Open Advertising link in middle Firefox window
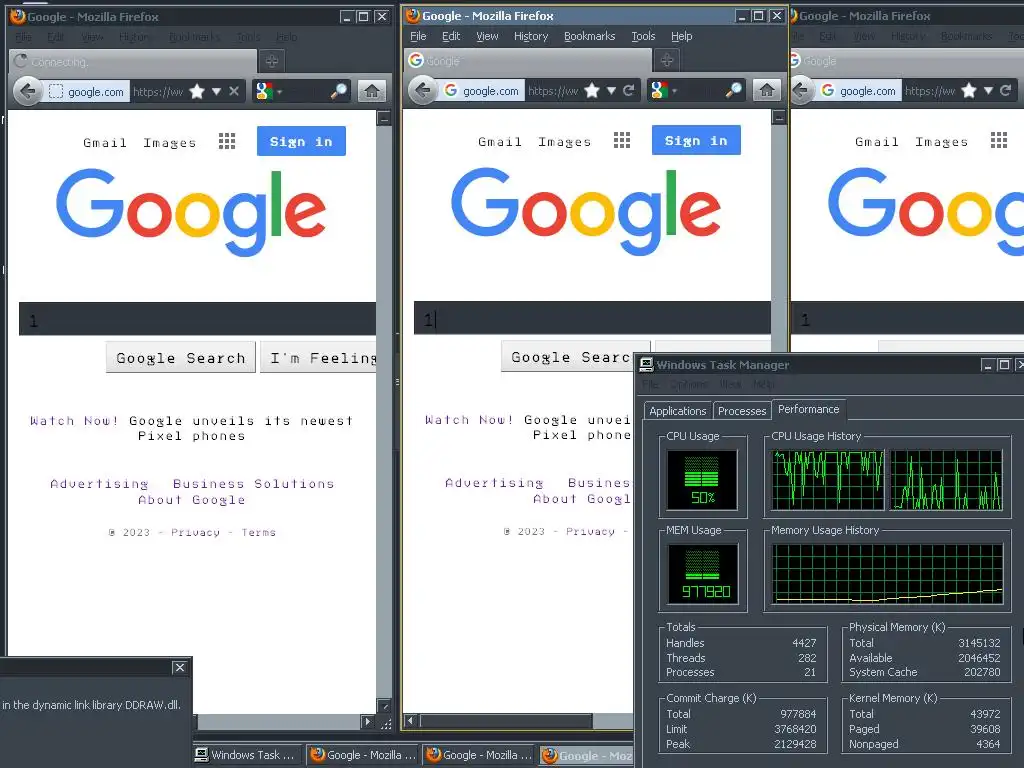1024x768 pixels. point(494,483)
